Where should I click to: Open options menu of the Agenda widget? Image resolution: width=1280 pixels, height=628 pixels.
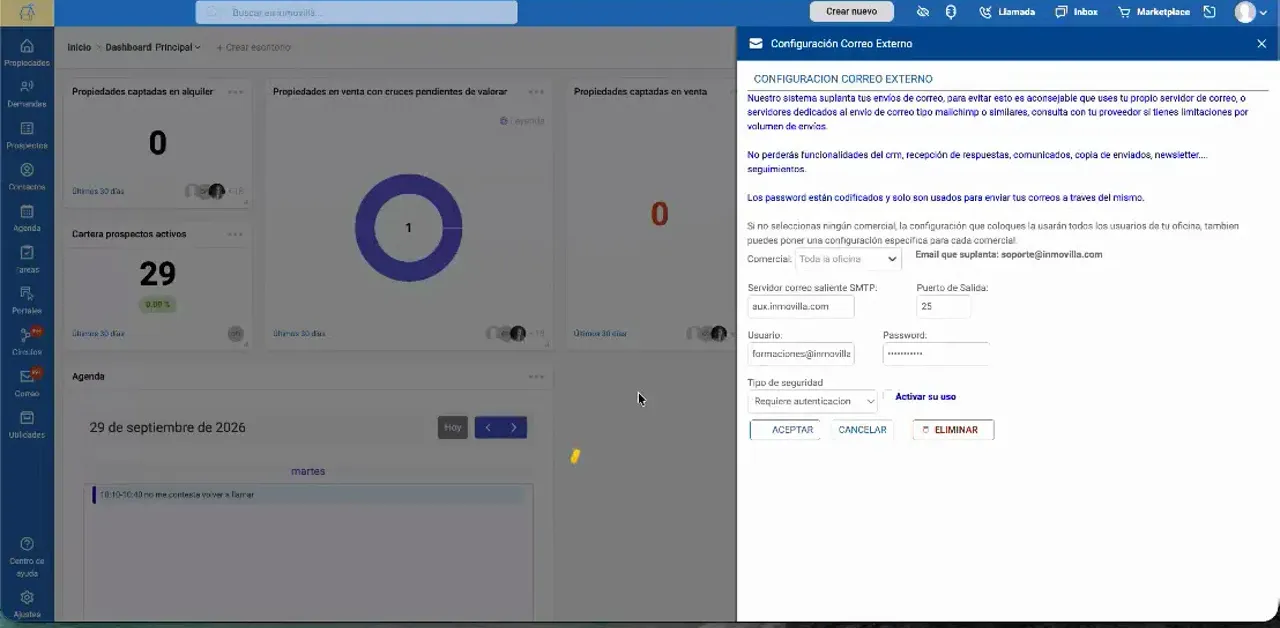(537, 377)
